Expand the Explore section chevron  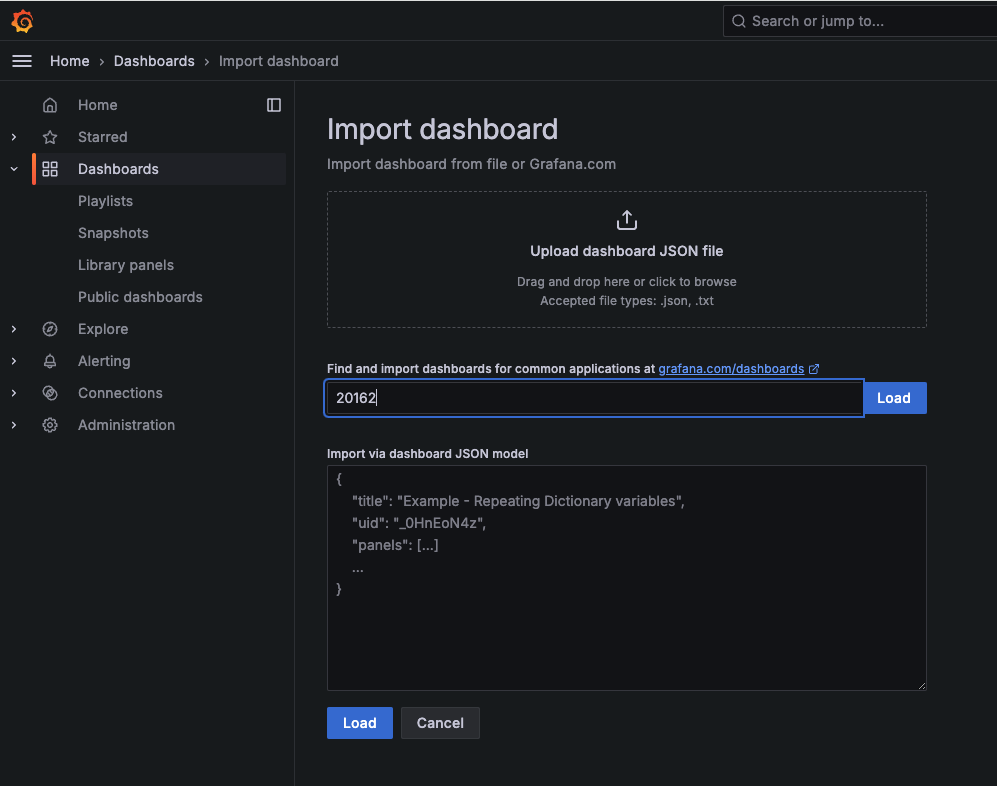(14, 329)
